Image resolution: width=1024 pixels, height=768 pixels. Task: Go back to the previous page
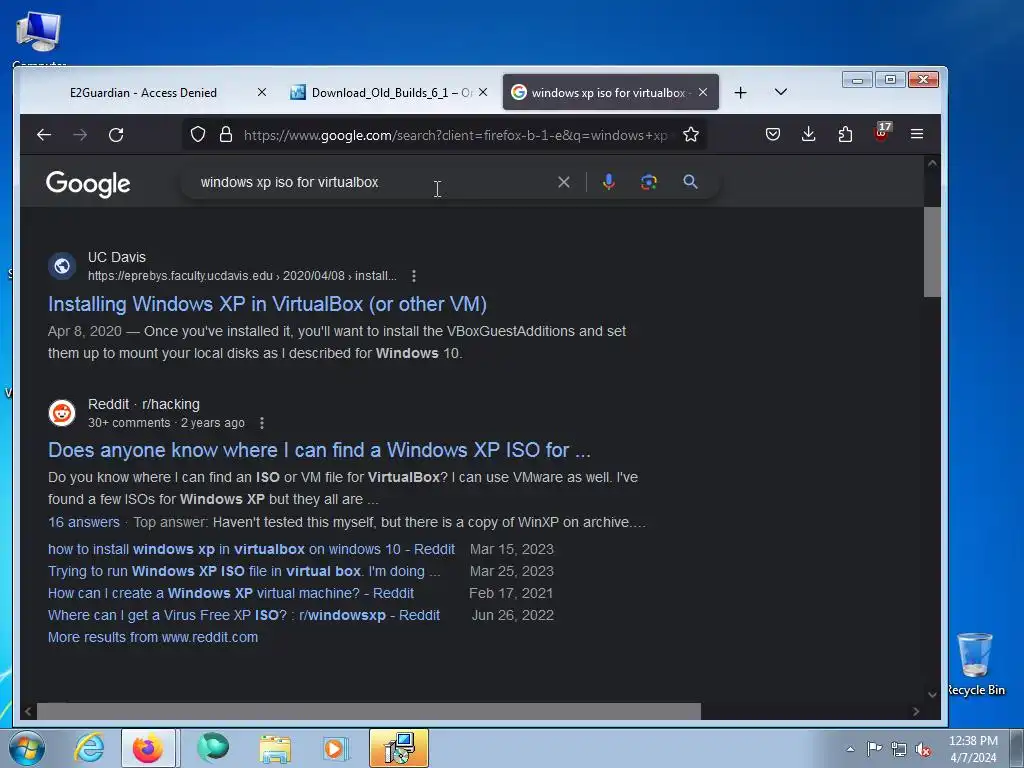pyautogui.click(x=44, y=135)
